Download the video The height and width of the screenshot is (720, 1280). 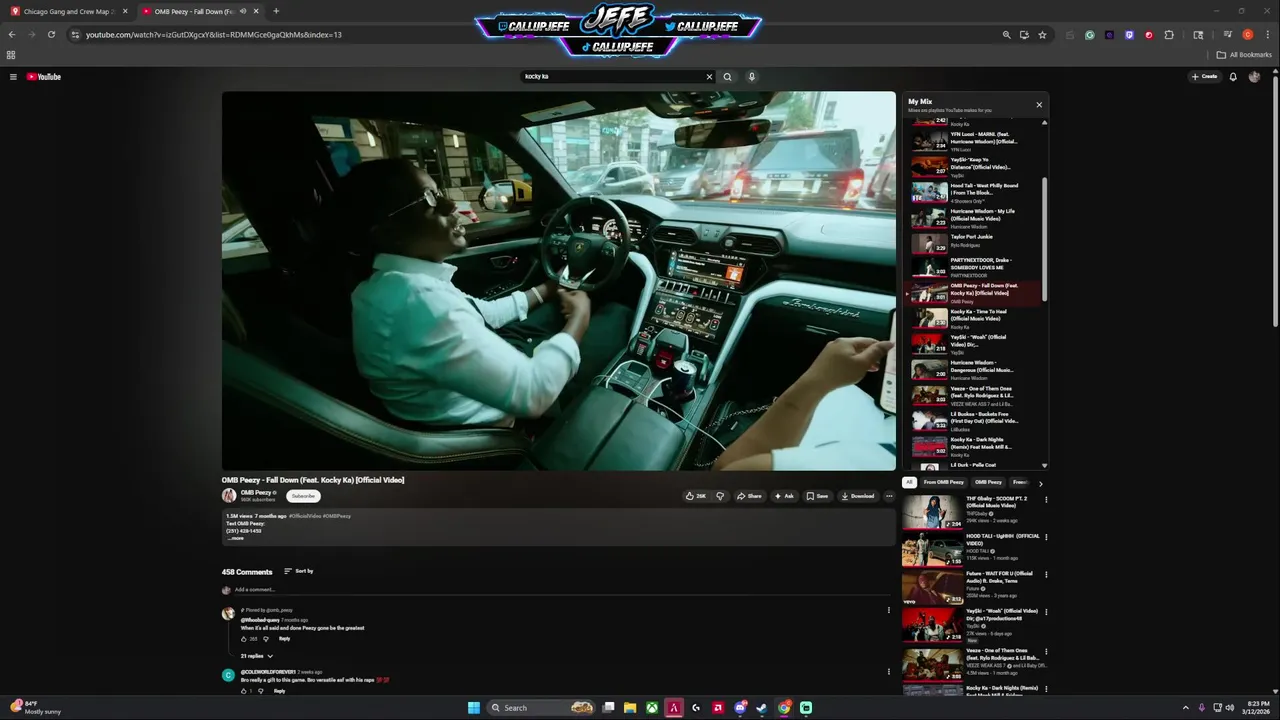(858, 496)
